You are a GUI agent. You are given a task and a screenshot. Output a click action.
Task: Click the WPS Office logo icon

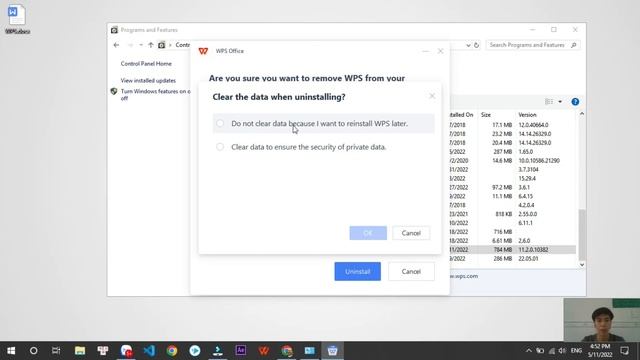point(203,51)
